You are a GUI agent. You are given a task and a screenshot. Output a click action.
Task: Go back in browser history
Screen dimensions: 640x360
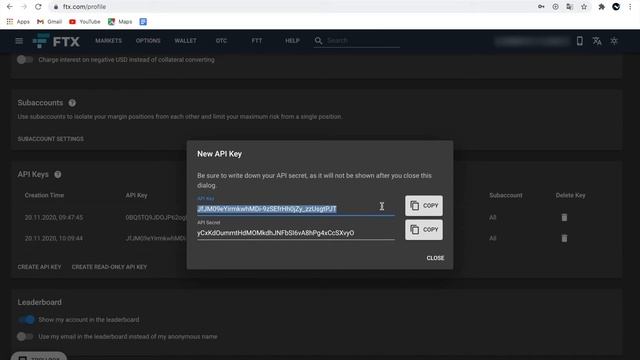[9, 7]
